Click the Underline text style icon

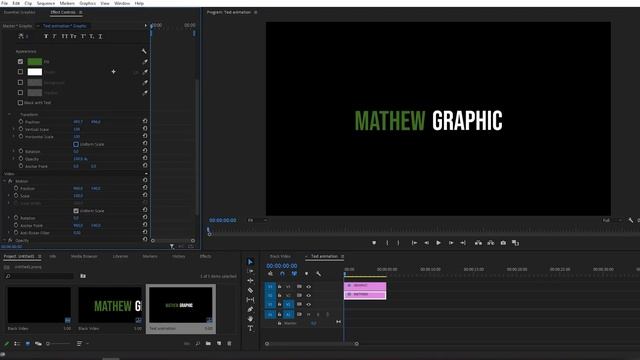(x=100, y=36)
